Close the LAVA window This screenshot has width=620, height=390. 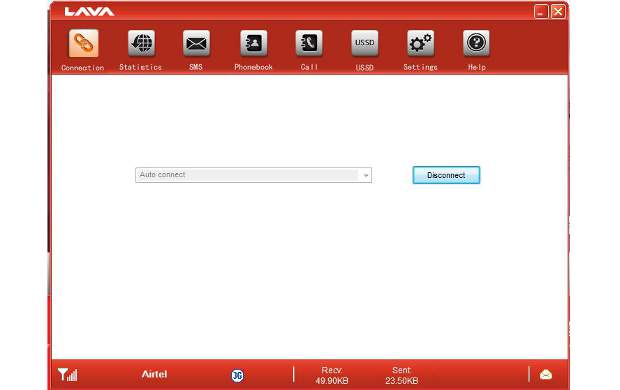point(558,11)
